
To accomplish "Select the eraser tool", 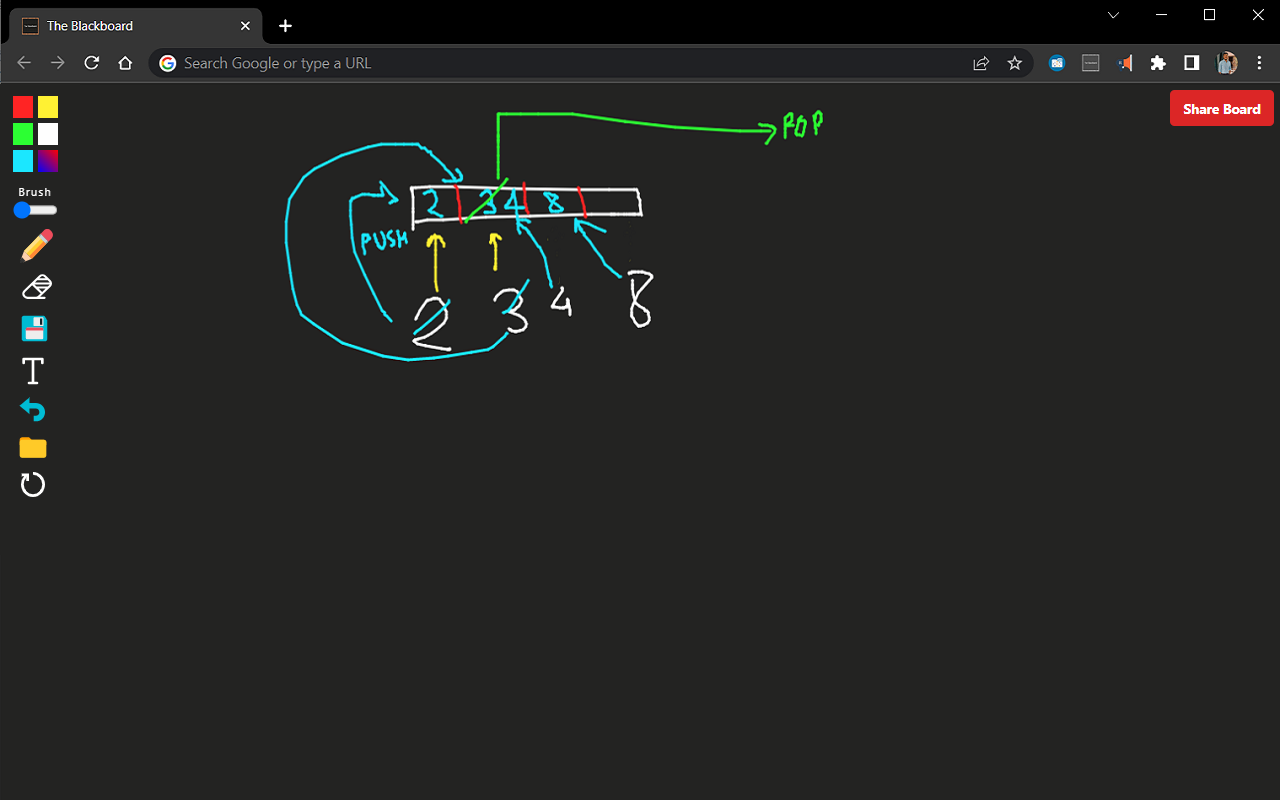I will point(35,286).
